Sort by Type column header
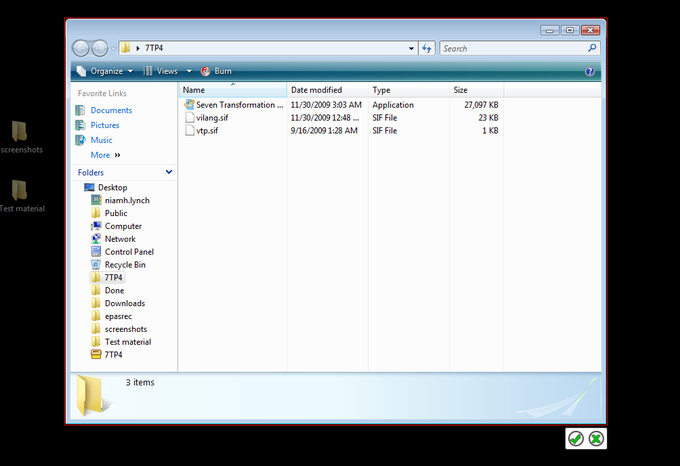 tap(409, 90)
